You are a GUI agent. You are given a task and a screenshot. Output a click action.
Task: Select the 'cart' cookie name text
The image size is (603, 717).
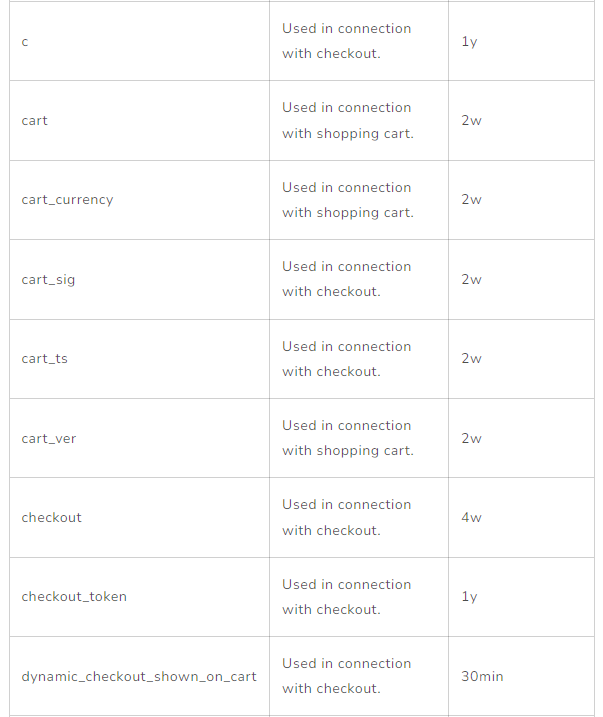pyautogui.click(x=35, y=121)
